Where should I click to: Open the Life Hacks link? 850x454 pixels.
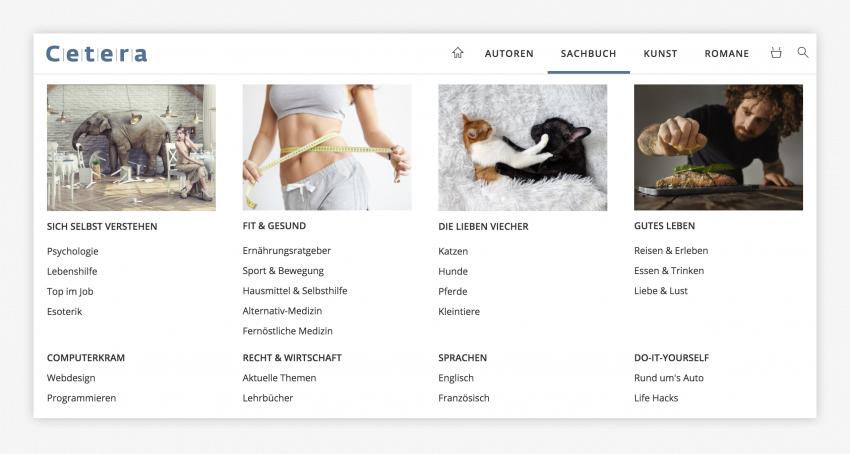(x=656, y=398)
